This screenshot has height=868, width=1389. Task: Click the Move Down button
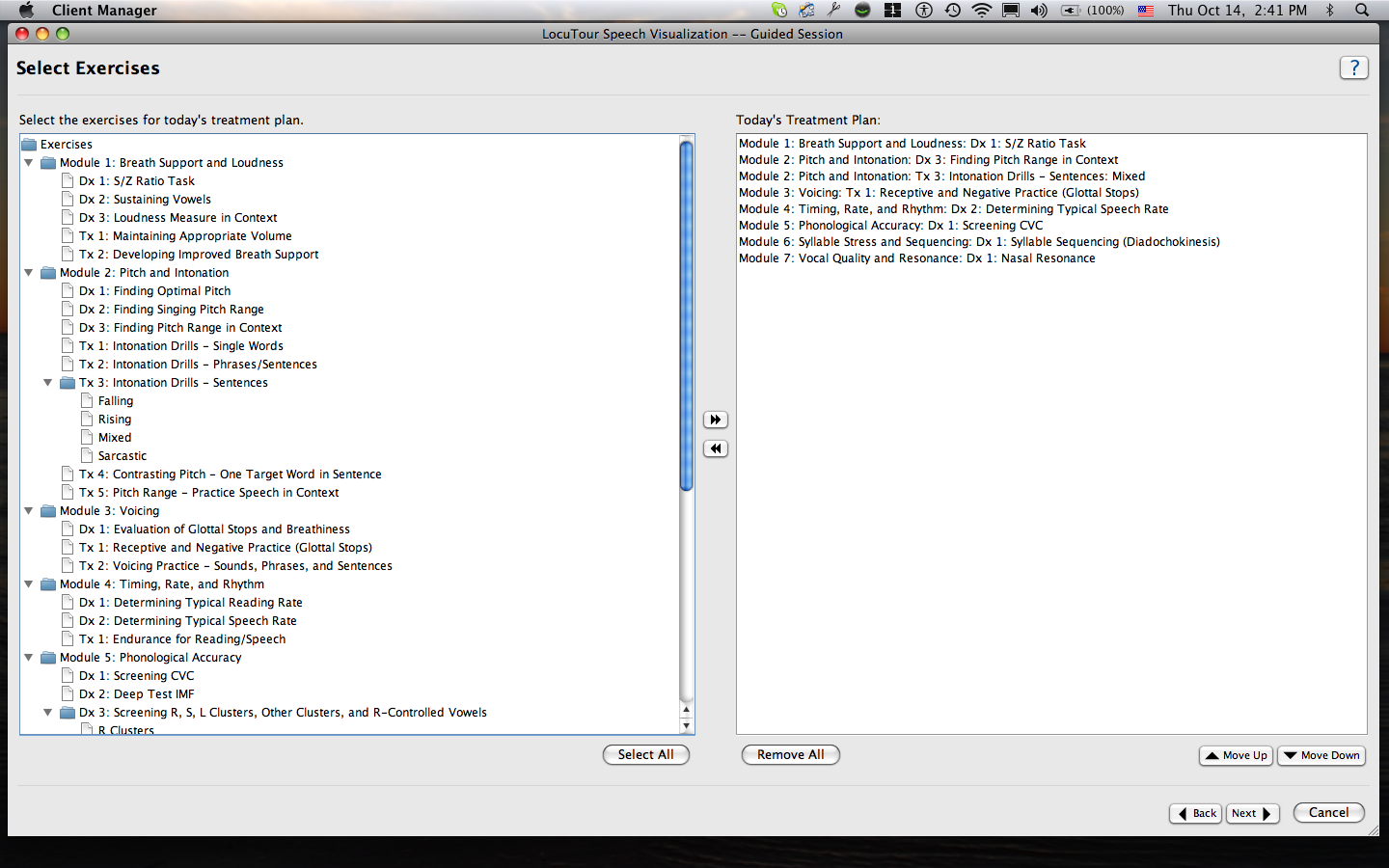[1321, 755]
